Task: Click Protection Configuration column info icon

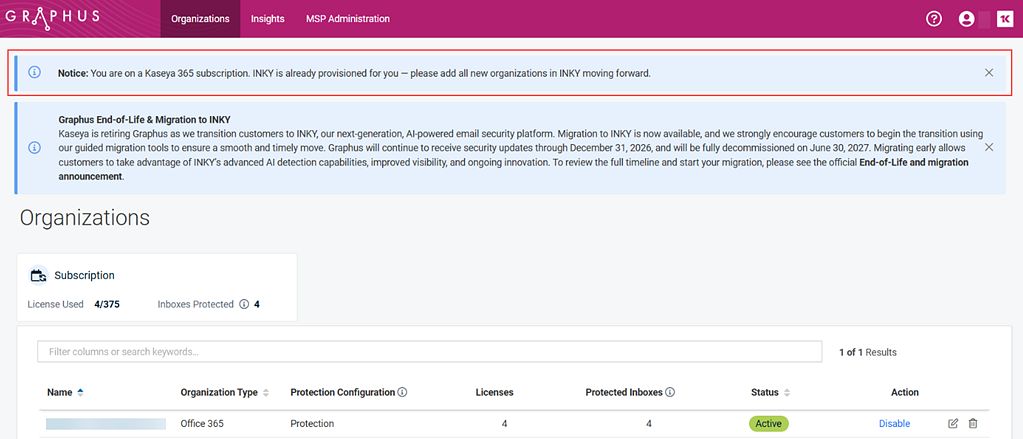Action: 402,393
